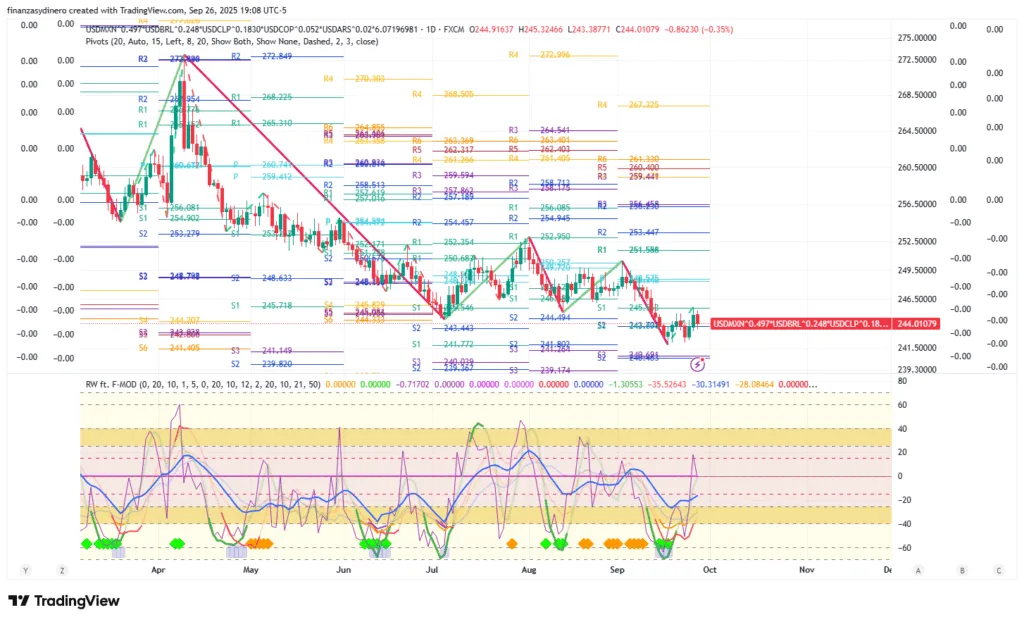Click the Z scale circle icon
Image resolution: width=1024 pixels, height=622 pixels.
coord(62,570)
